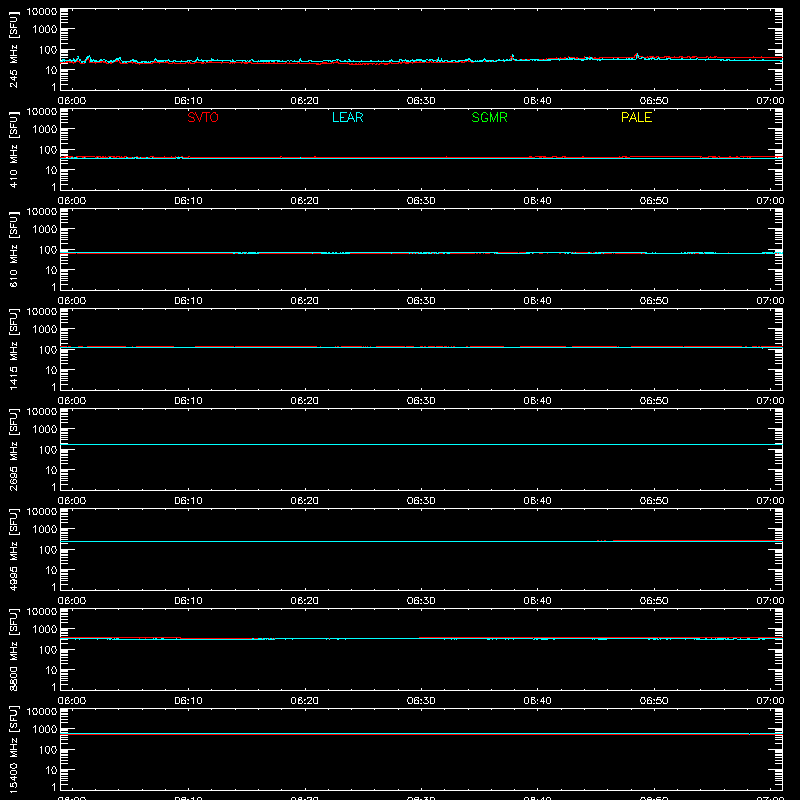Click the 1000 y-axis label of 2695 MHz panel
Screen dimensions: 800x800
point(45,430)
